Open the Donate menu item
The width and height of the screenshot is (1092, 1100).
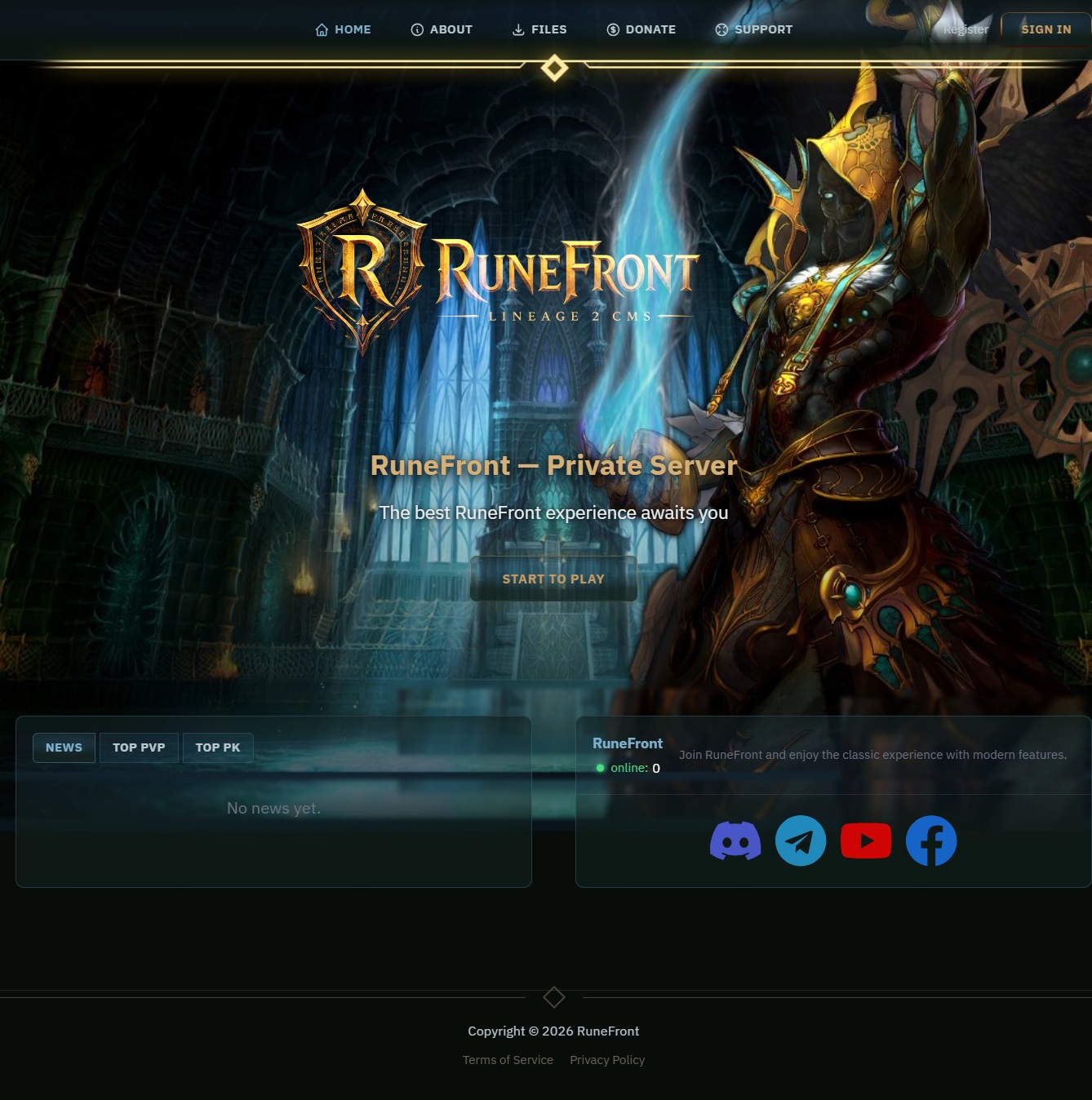click(641, 29)
